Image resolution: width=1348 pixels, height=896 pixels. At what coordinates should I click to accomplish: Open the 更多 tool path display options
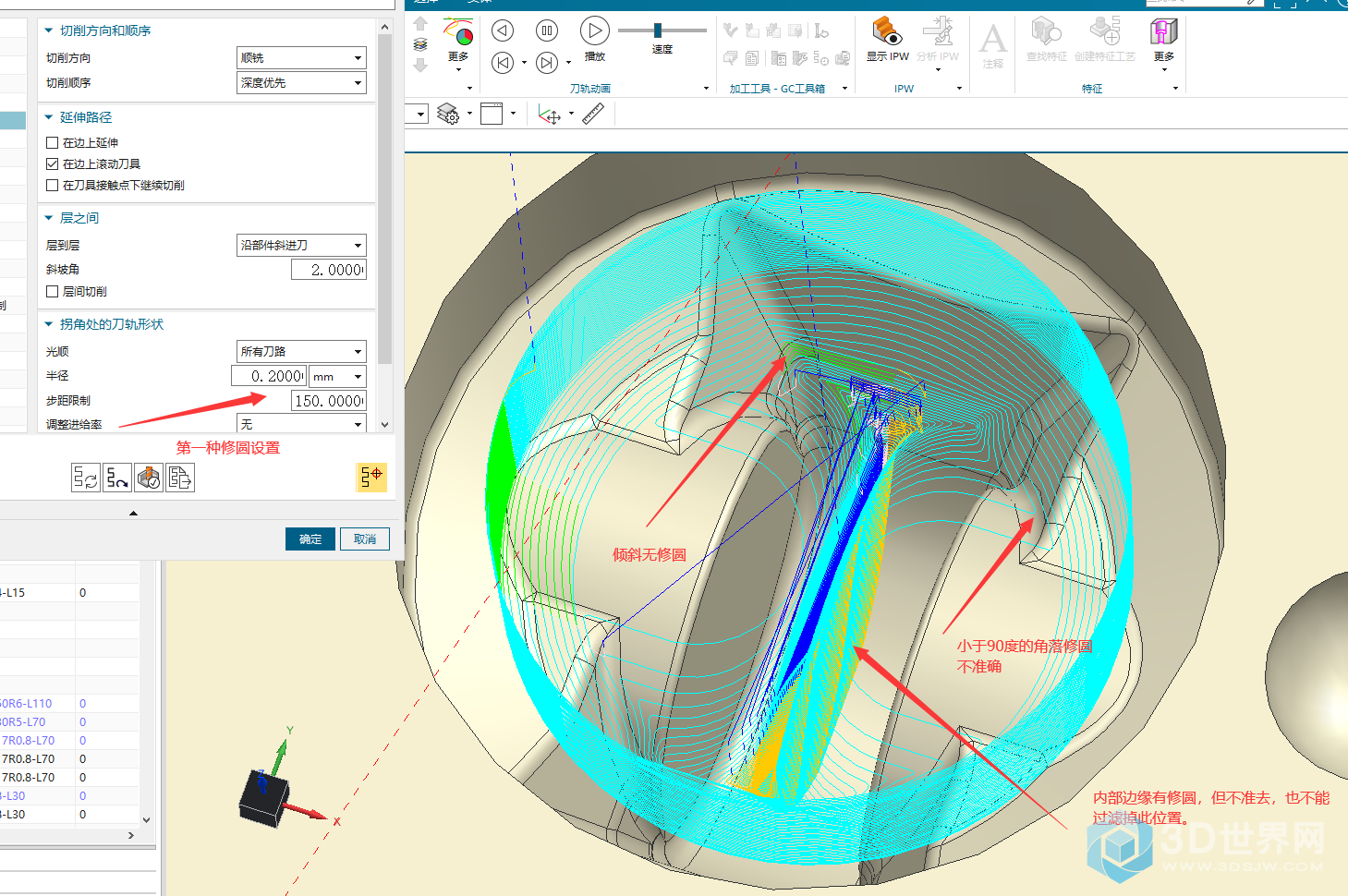[x=458, y=44]
